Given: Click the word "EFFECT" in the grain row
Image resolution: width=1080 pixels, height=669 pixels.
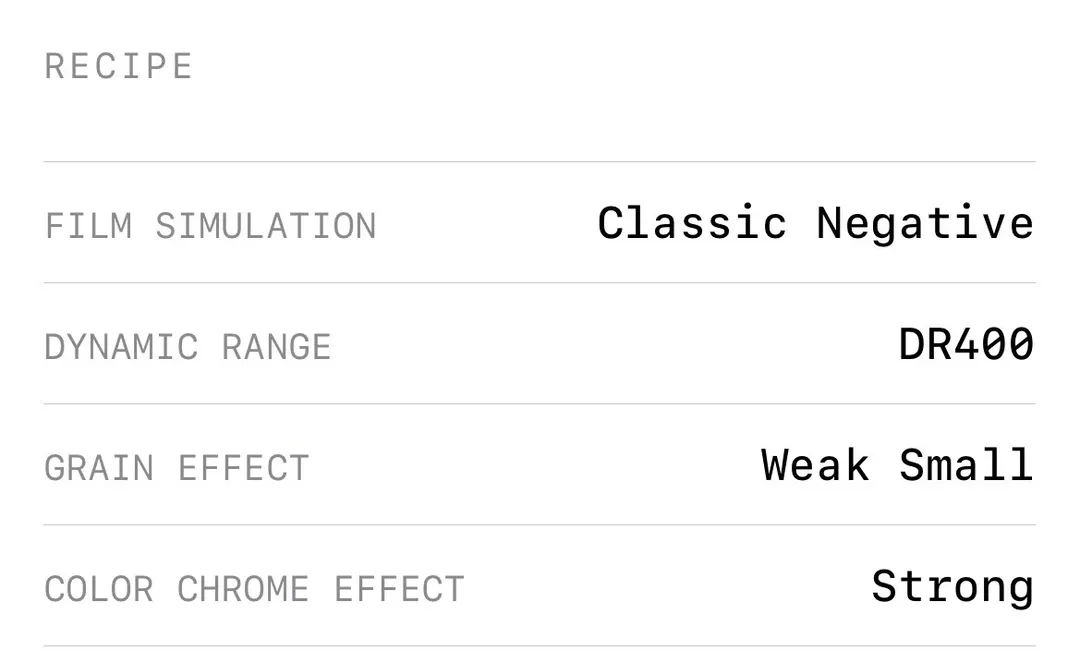Looking at the screenshot, I should tap(244, 468).
